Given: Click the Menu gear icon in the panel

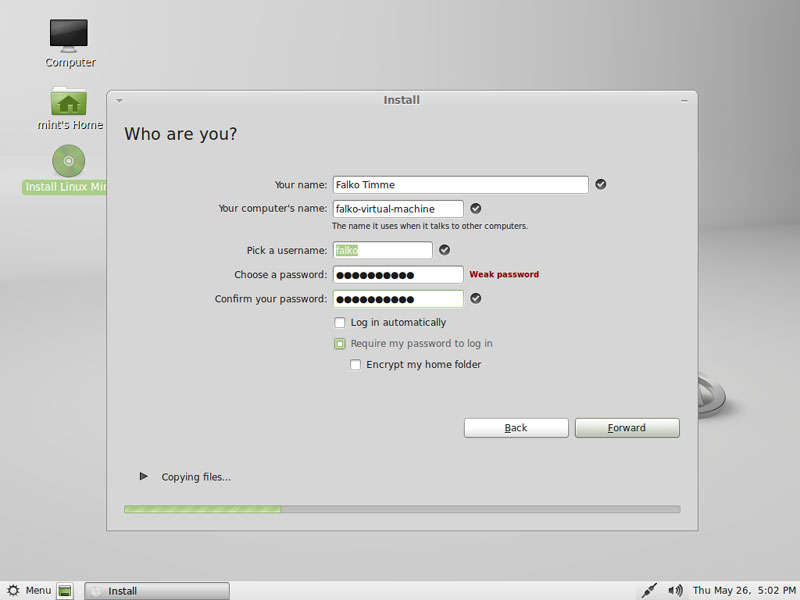Looking at the screenshot, I should [x=13, y=590].
